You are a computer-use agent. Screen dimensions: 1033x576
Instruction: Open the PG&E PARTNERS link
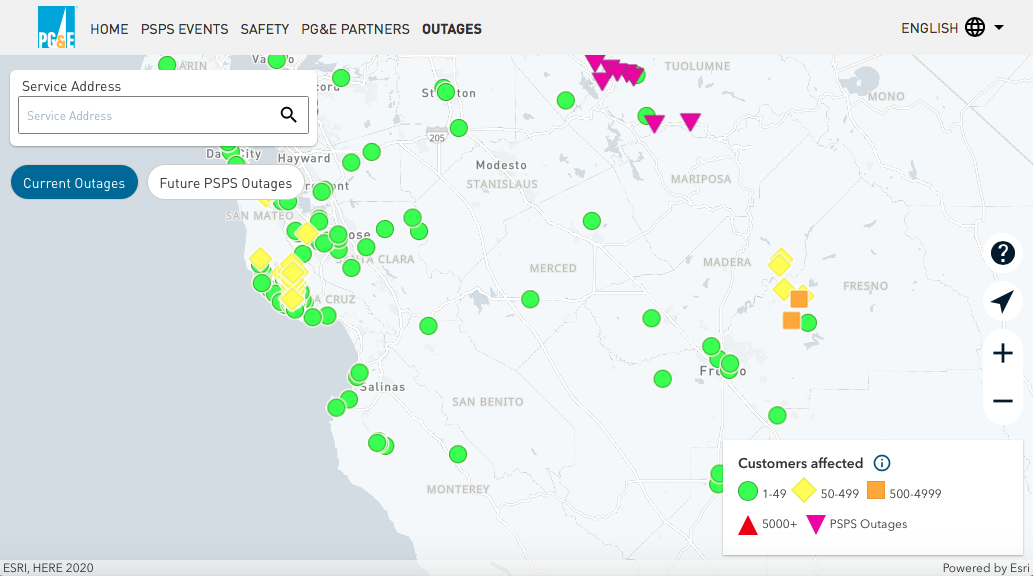[x=355, y=29]
